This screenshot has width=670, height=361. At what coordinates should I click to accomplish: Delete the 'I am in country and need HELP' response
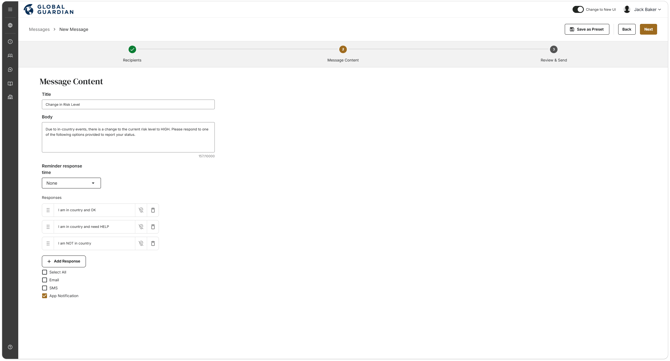coord(153,227)
